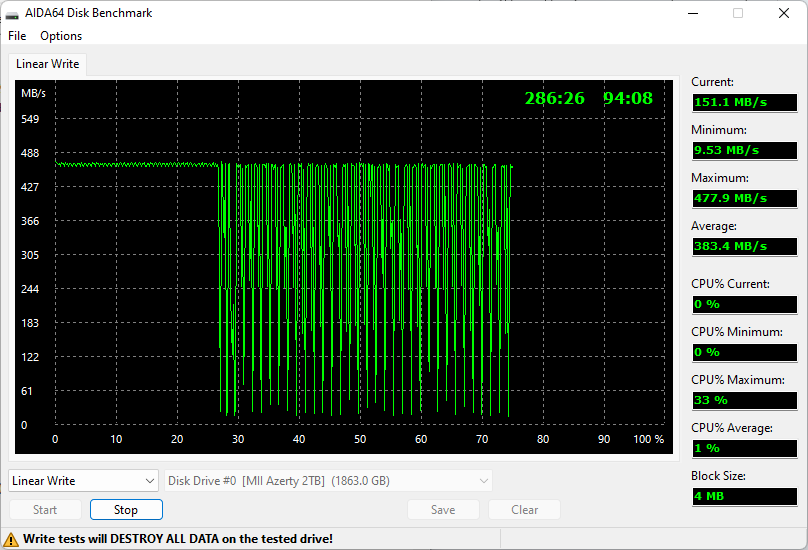Click the CPU% Maximum value 33 %
Image resolution: width=808 pixels, height=550 pixels.
[745, 400]
